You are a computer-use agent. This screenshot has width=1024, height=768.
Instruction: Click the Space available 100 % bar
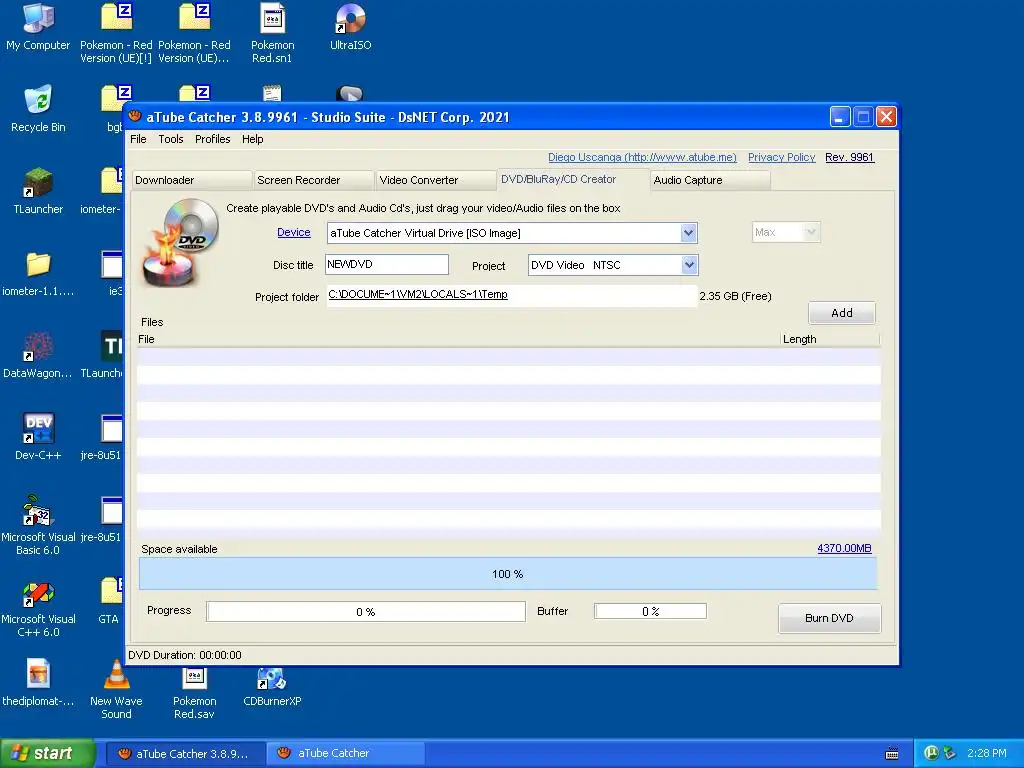pos(507,573)
